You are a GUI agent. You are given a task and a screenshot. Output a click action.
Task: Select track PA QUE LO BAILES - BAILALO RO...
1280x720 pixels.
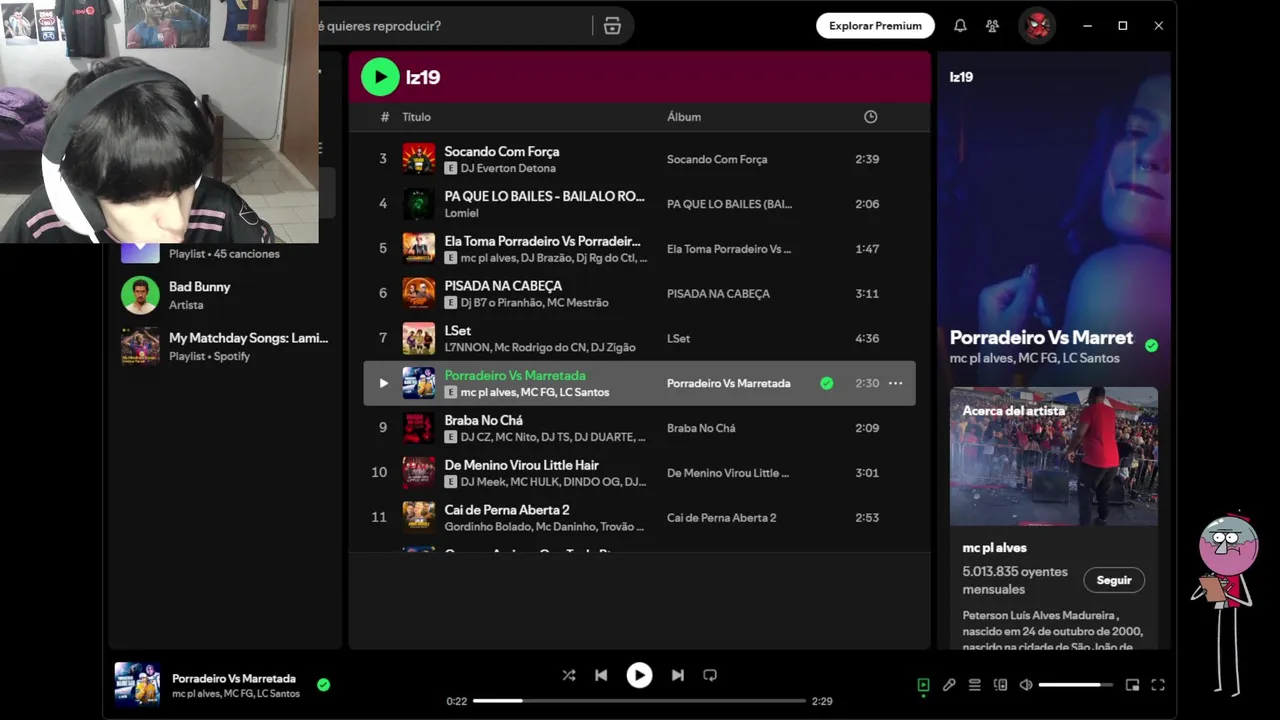pos(544,196)
